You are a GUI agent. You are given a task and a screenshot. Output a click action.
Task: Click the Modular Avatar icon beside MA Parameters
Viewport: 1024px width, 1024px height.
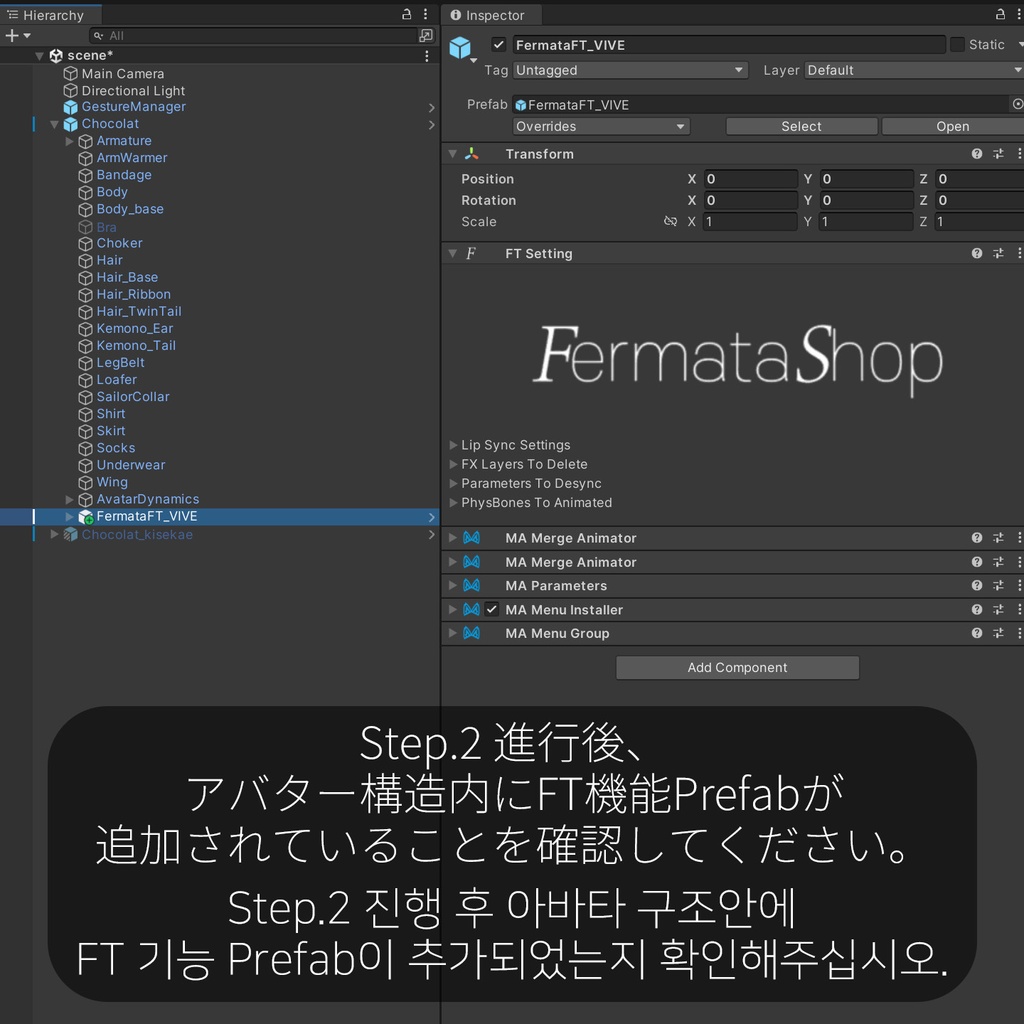point(471,585)
